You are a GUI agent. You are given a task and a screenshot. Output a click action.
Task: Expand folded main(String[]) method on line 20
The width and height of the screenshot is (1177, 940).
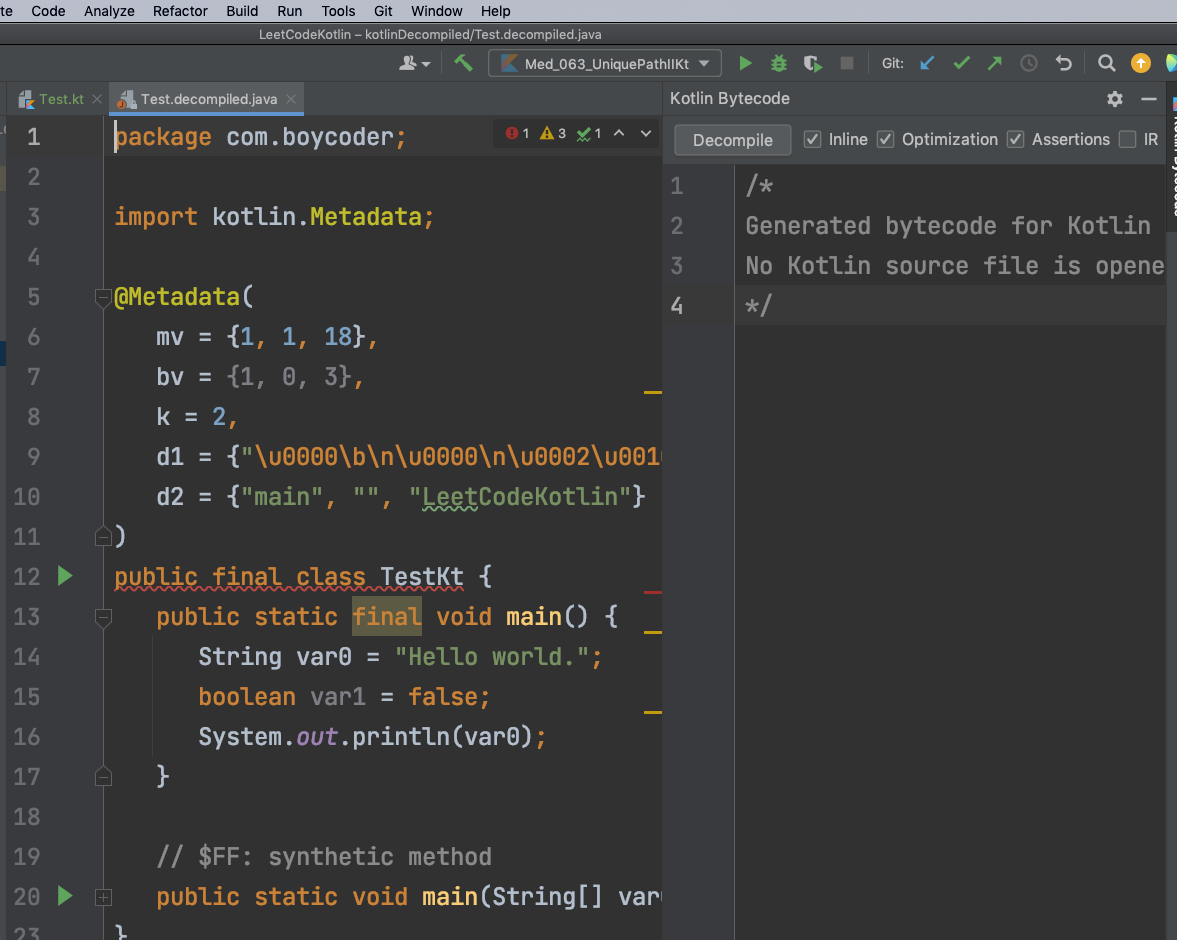point(102,897)
